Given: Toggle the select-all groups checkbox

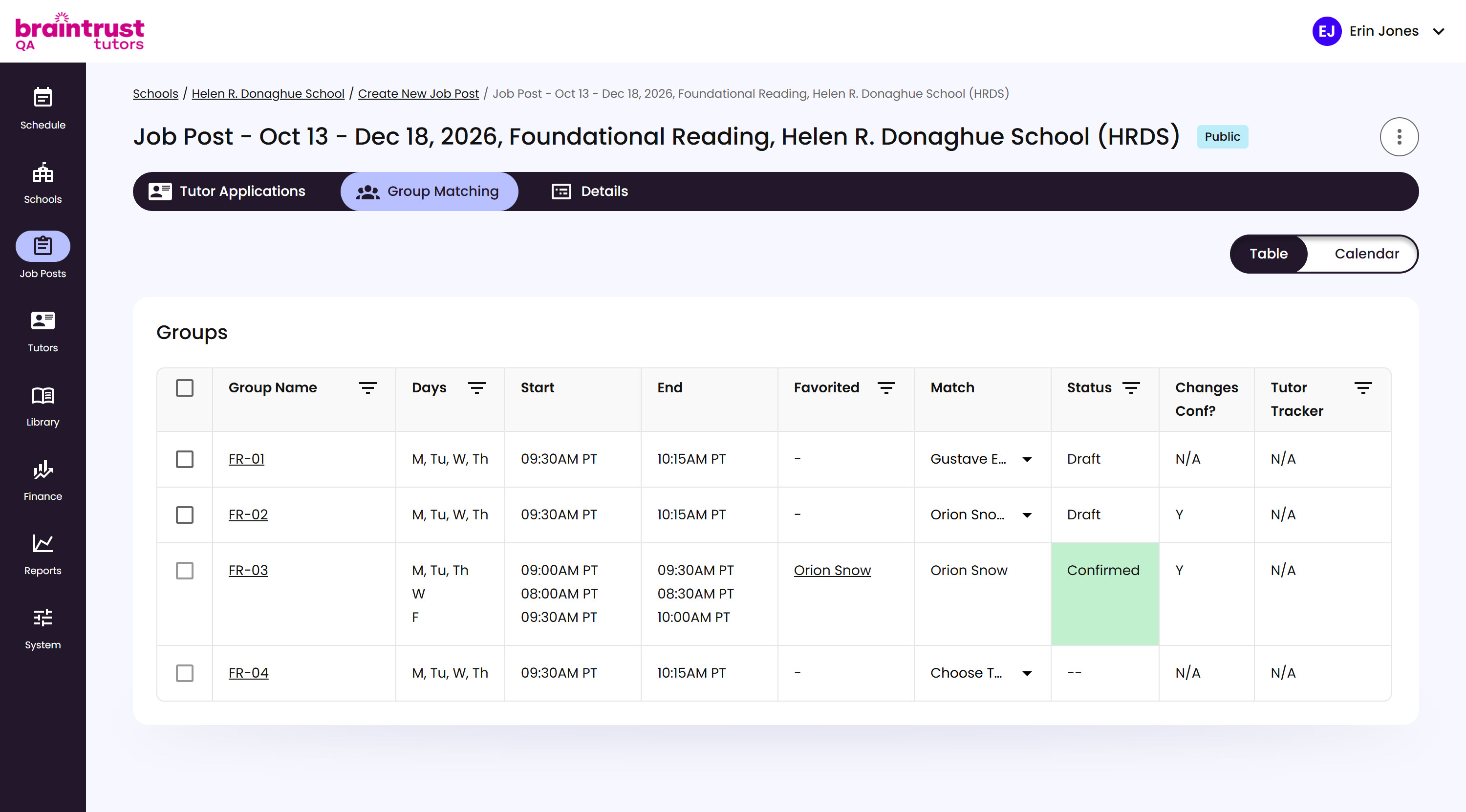Looking at the screenshot, I should (x=184, y=388).
